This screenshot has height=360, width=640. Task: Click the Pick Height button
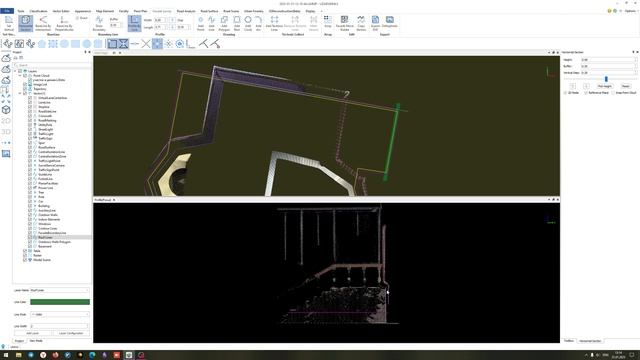(604, 86)
